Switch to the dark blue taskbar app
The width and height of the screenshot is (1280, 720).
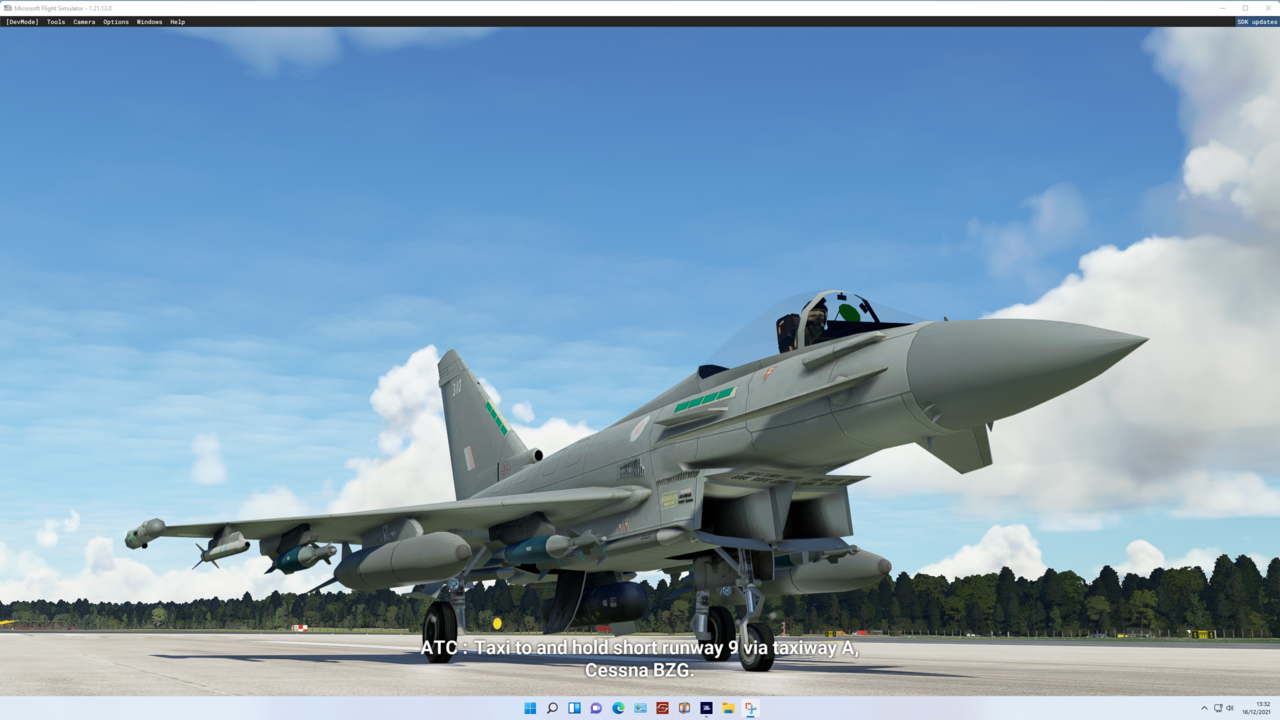click(x=706, y=708)
